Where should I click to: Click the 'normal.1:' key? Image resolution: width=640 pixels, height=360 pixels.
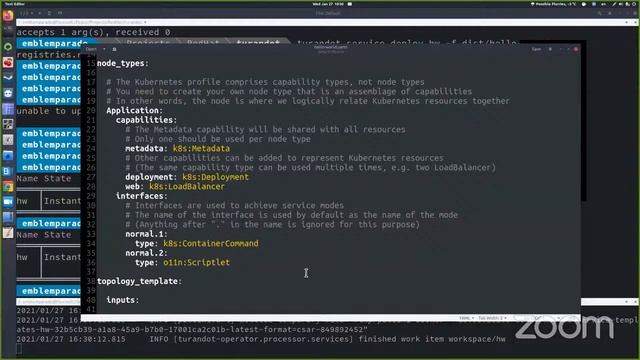147,234
